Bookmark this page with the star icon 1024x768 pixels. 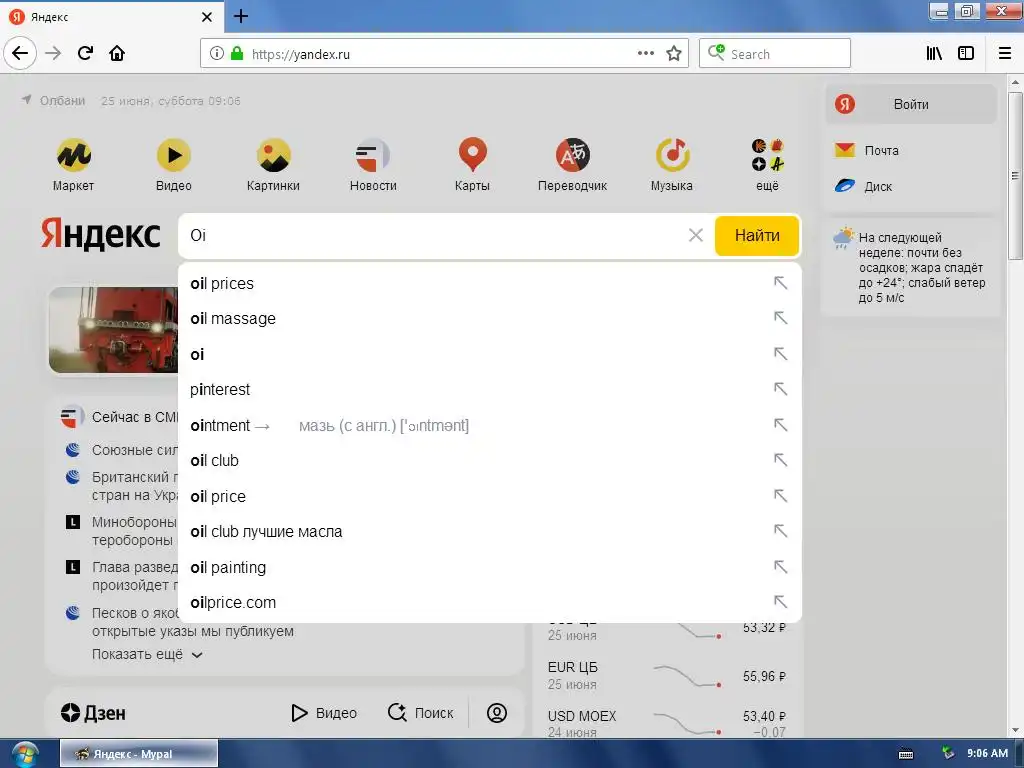click(674, 54)
